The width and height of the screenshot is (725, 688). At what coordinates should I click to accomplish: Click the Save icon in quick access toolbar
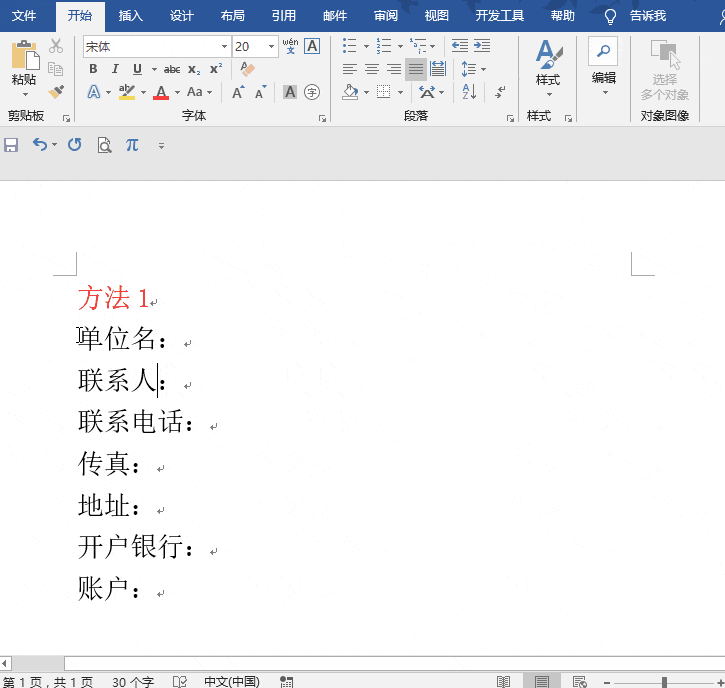click(11, 145)
